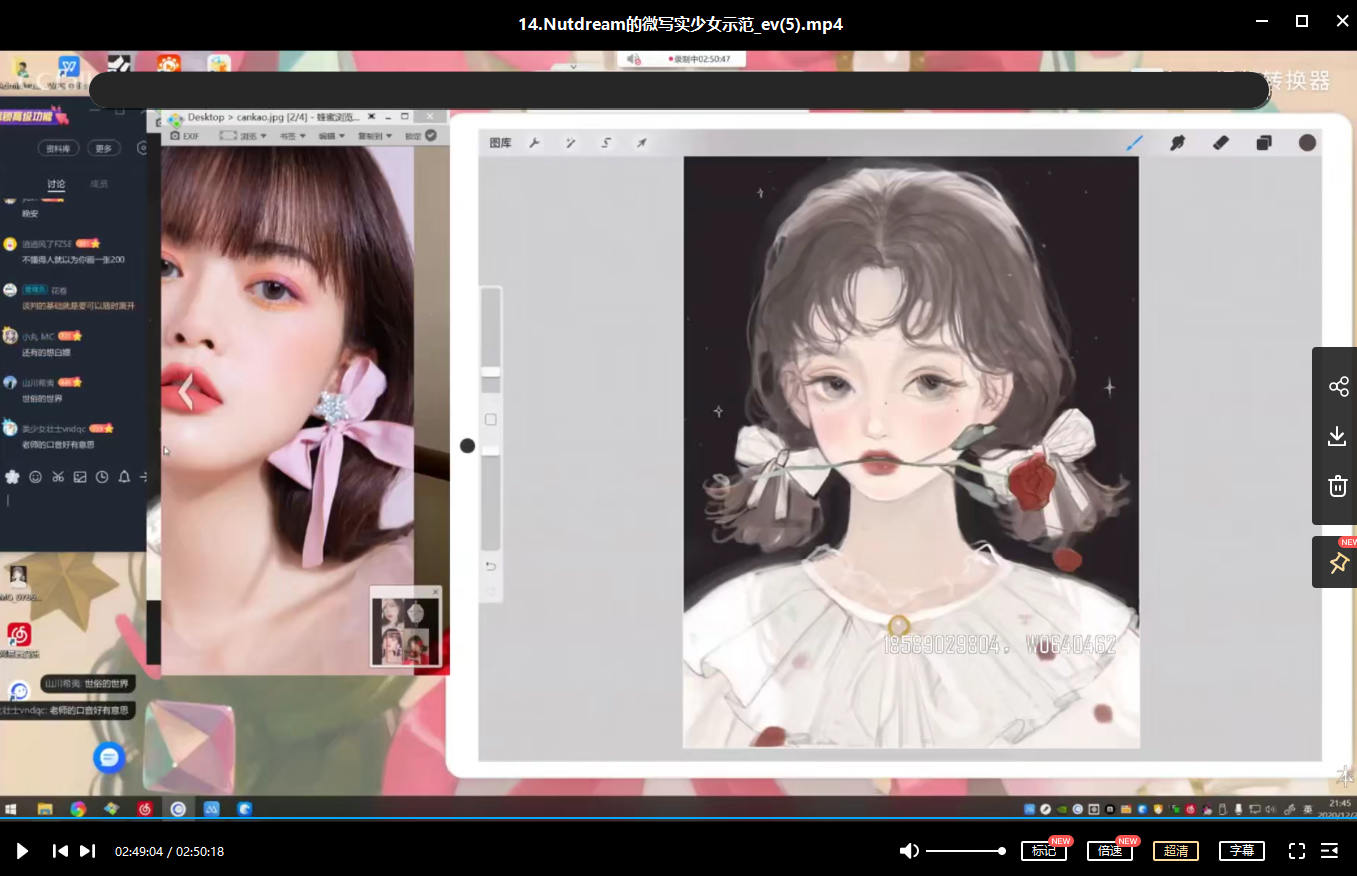Download the video using download icon
This screenshot has width=1357, height=876.
point(1337,436)
